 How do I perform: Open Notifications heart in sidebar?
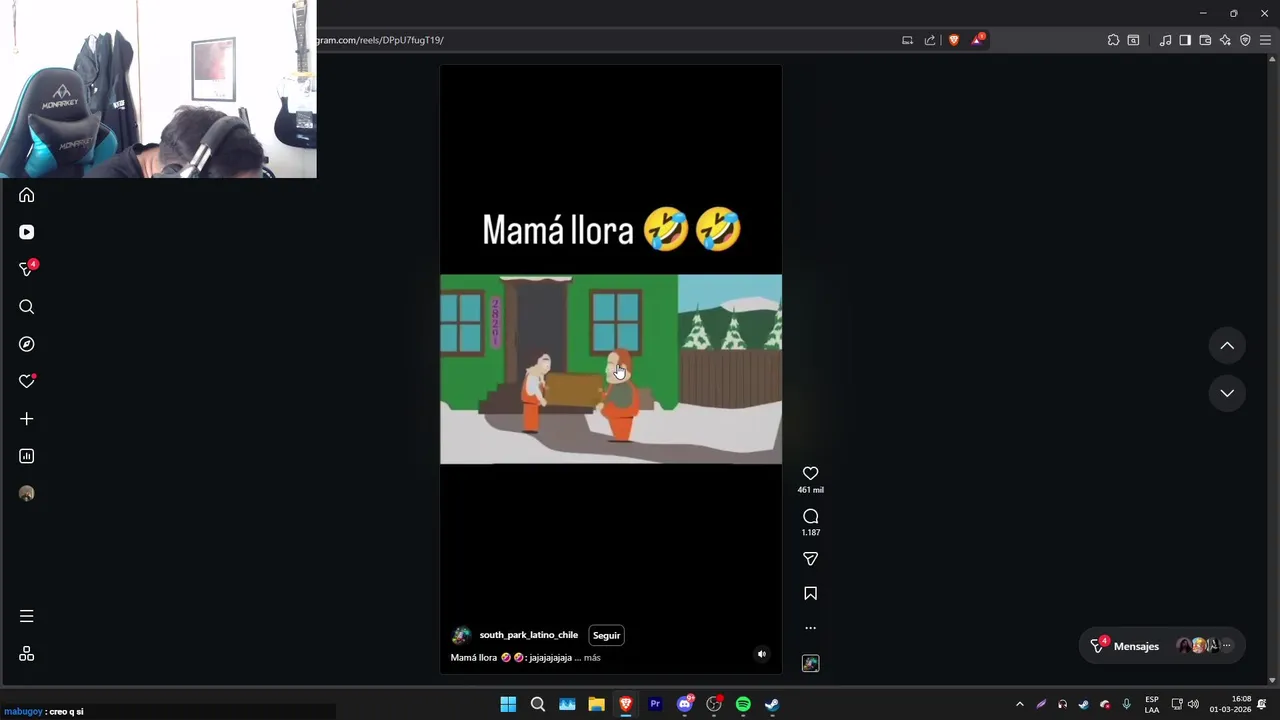click(27, 381)
